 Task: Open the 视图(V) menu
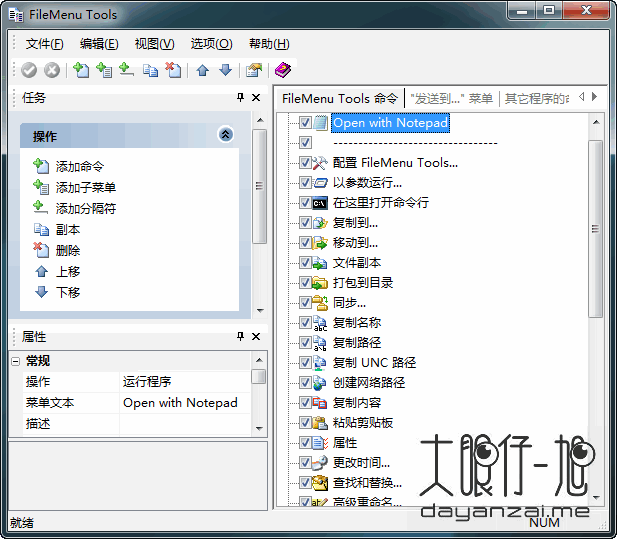[x=154, y=44]
